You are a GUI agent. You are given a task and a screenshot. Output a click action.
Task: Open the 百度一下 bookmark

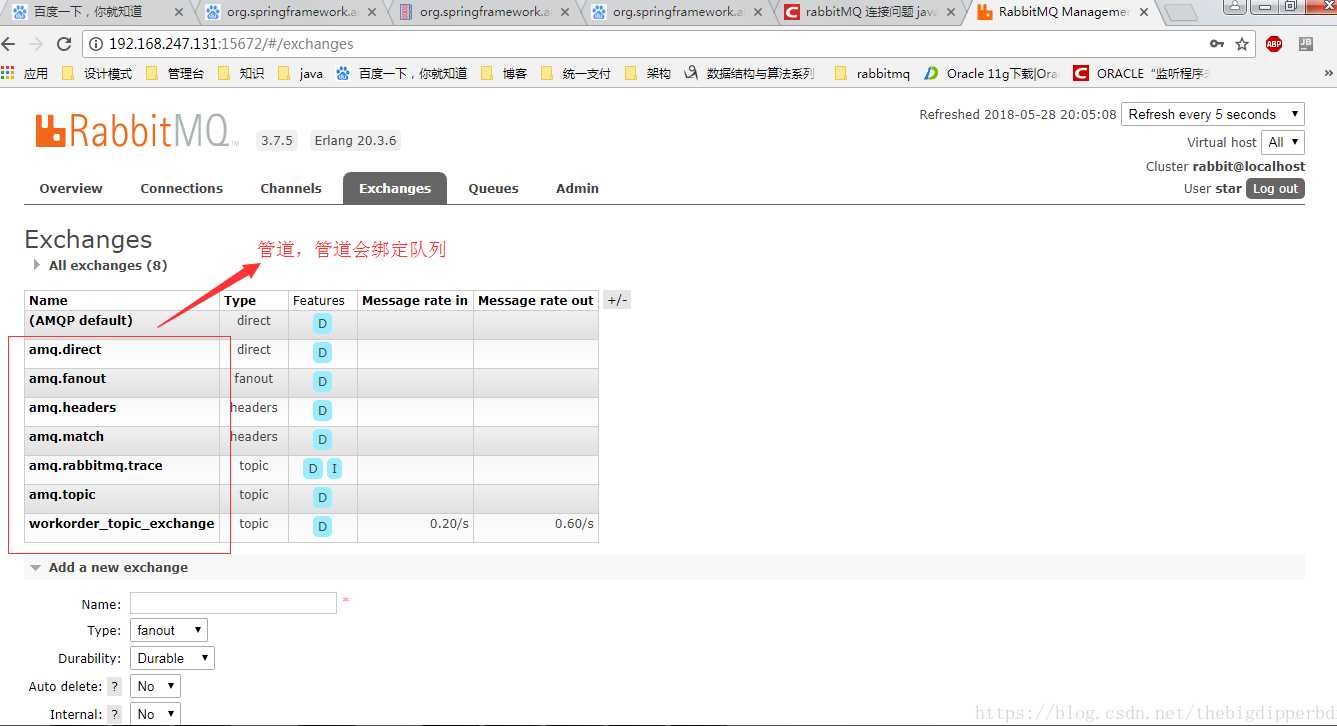pyautogui.click(x=402, y=73)
